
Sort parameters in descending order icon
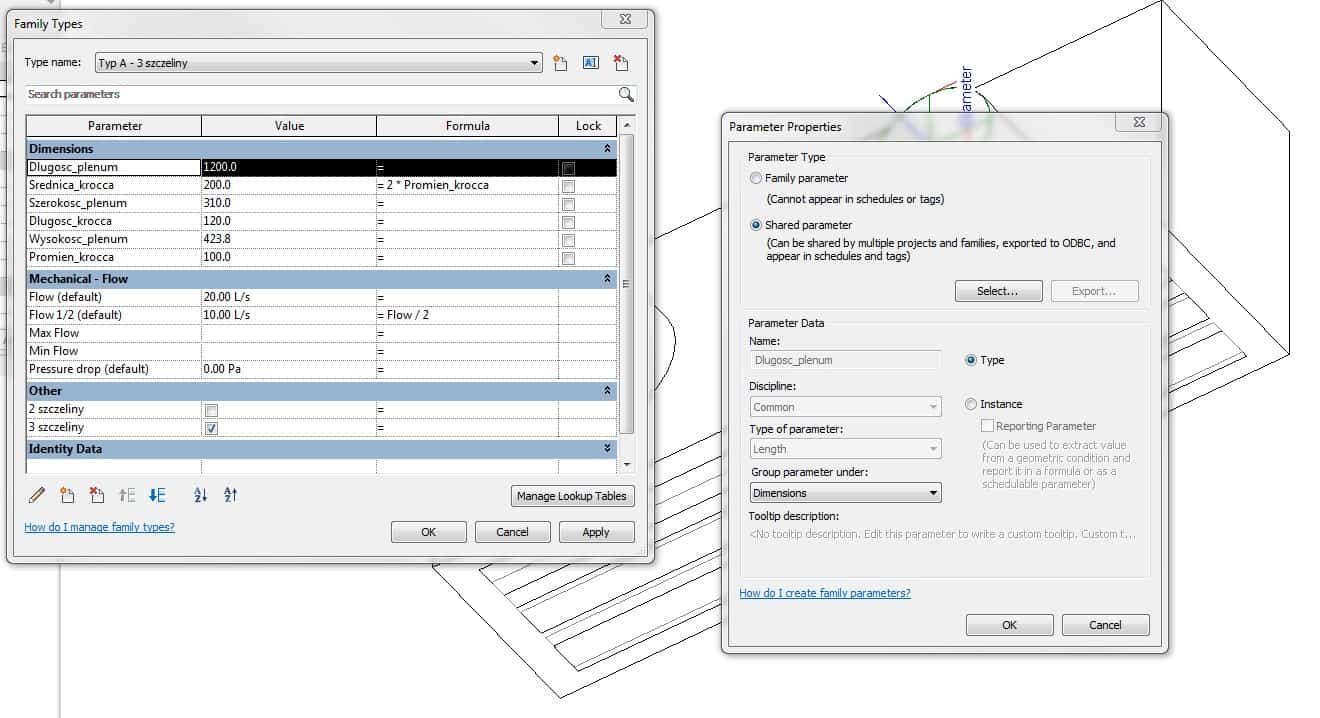click(230, 495)
